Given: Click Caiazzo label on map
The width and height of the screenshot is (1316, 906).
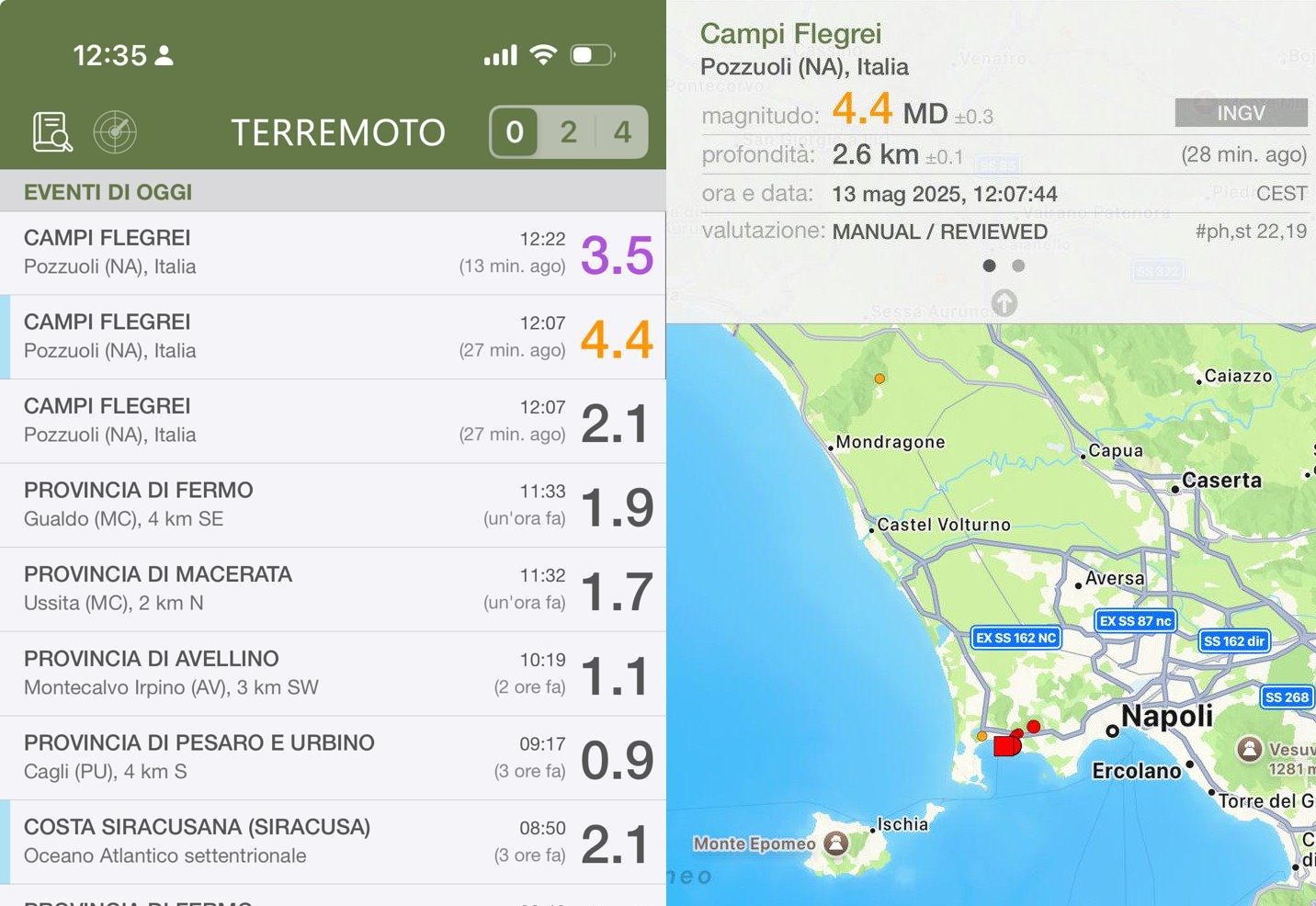Looking at the screenshot, I should coord(1238,376).
